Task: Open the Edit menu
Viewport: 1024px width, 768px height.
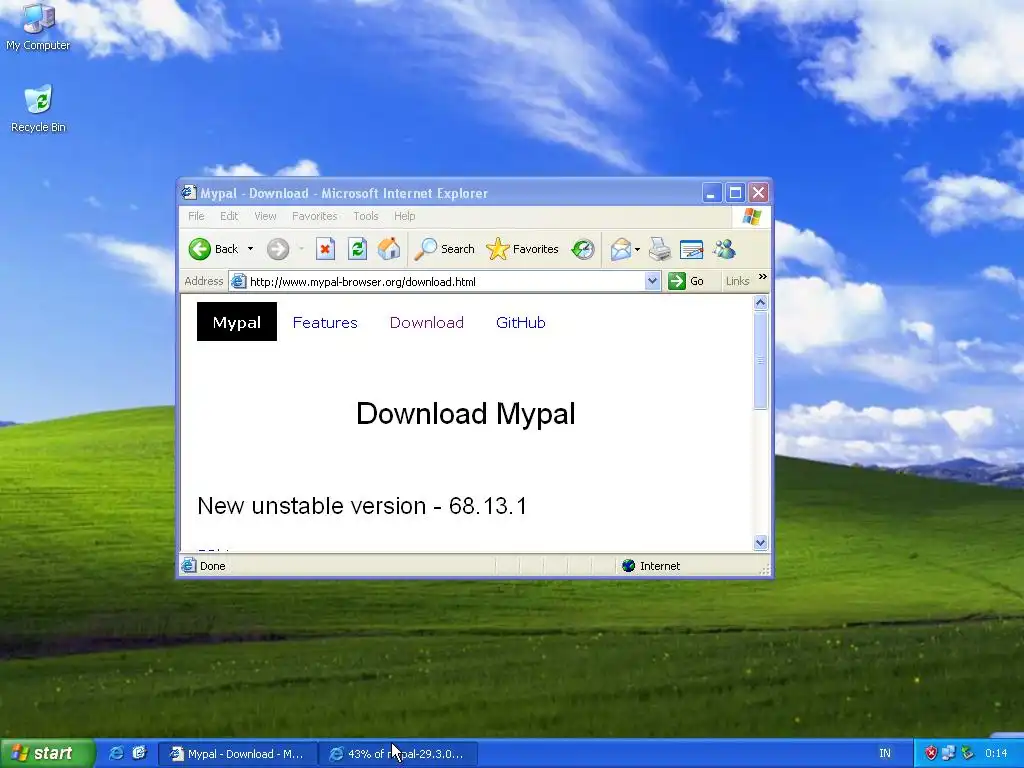Action: [229, 216]
